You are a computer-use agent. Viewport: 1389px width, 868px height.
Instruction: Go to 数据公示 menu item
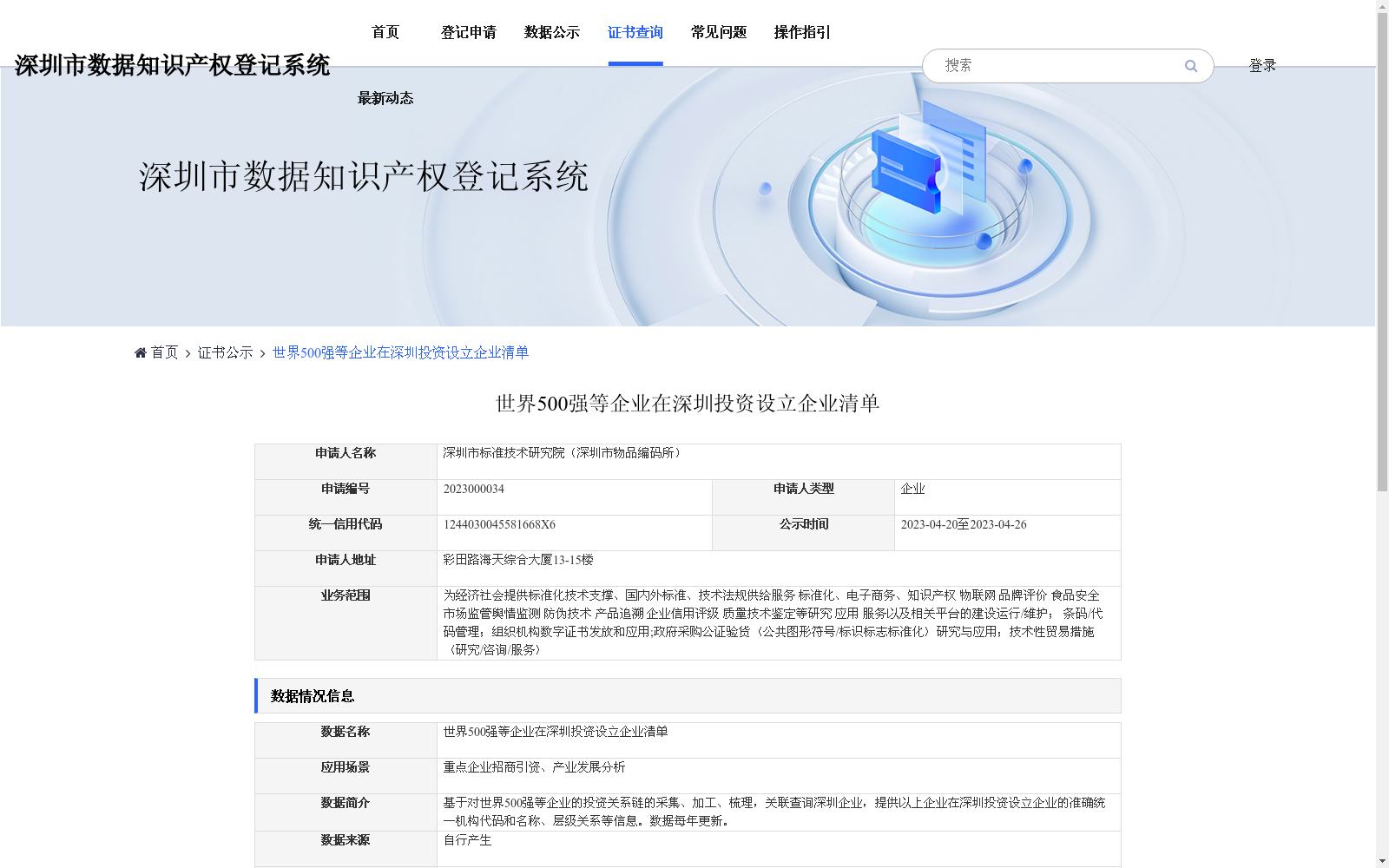point(552,32)
